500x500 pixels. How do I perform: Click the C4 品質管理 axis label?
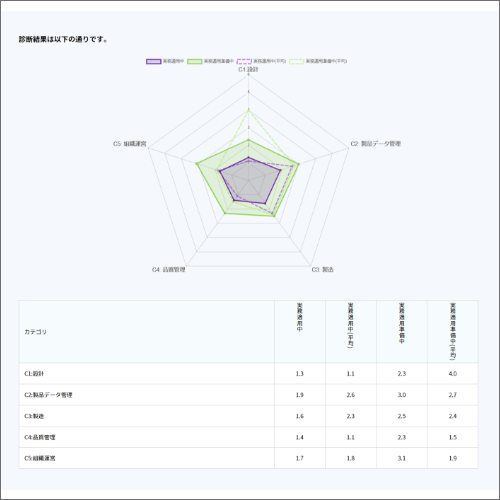coord(169,269)
